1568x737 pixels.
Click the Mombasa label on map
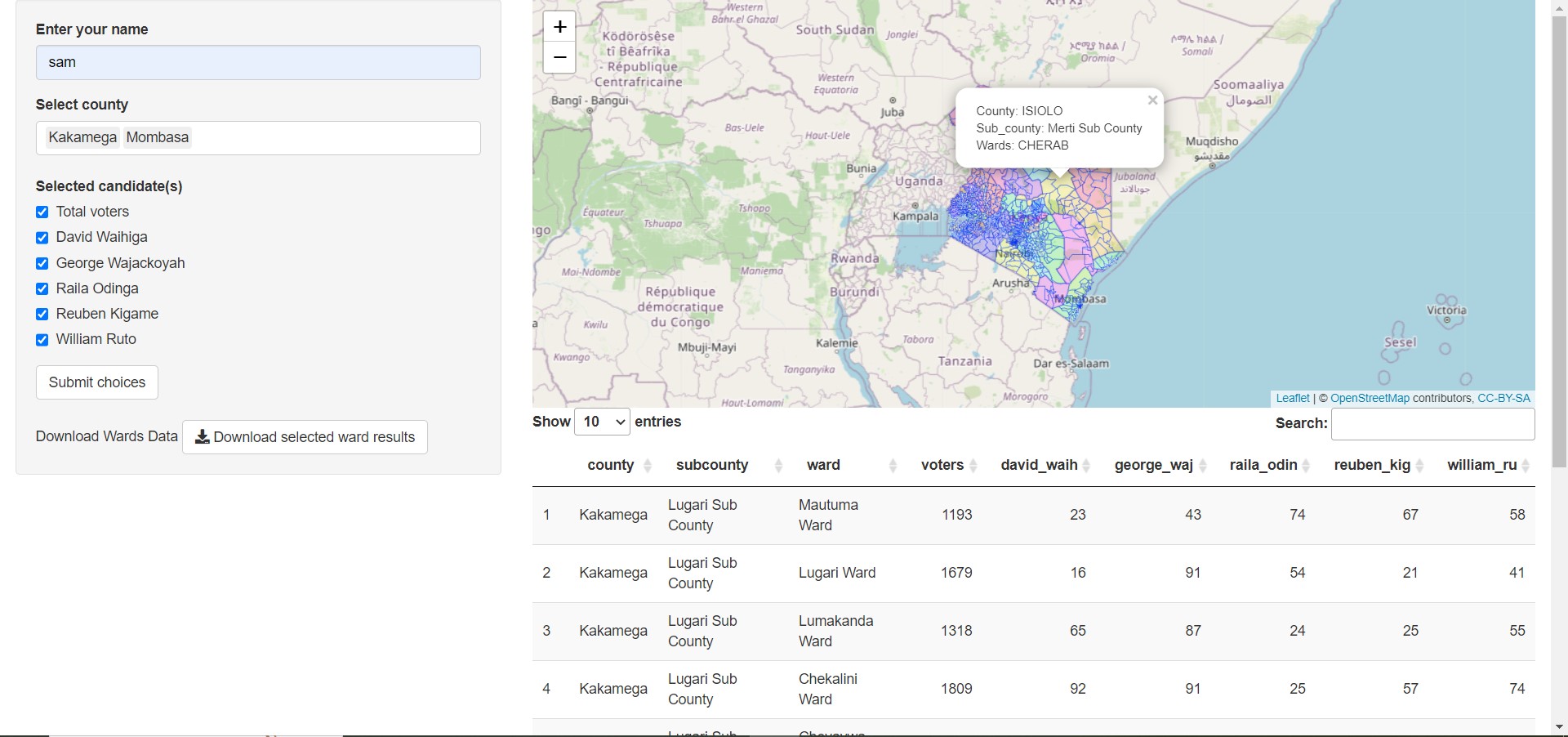pyautogui.click(x=1080, y=299)
